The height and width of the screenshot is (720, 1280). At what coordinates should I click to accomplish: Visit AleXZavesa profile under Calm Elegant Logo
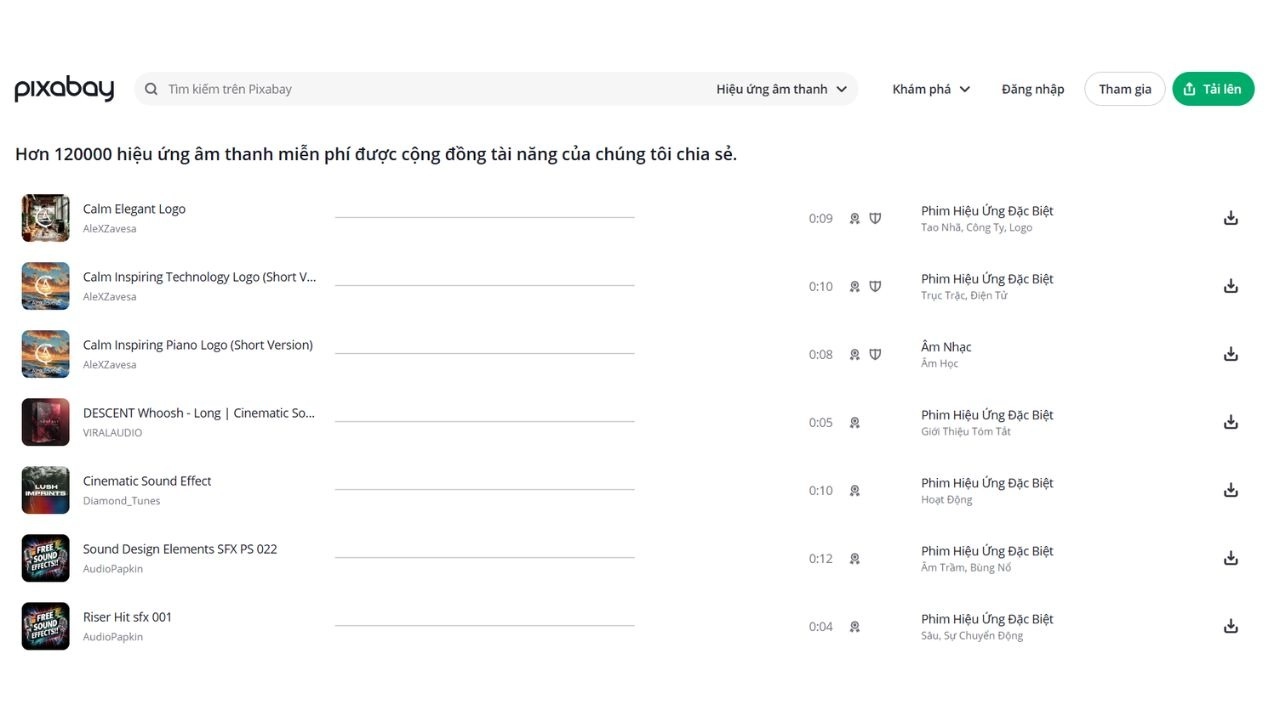pyautogui.click(x=110, y=229)
